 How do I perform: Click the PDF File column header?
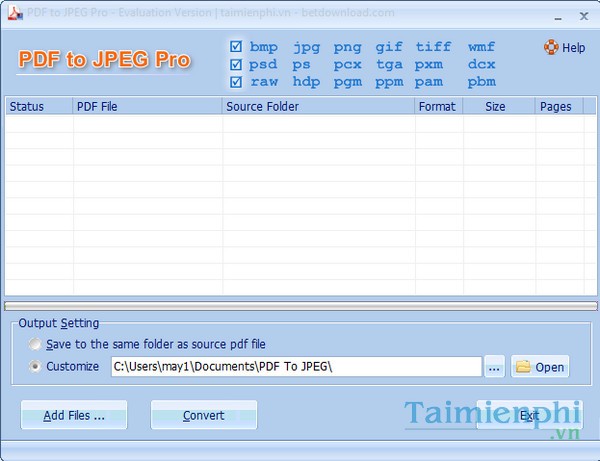click(147, 106)
